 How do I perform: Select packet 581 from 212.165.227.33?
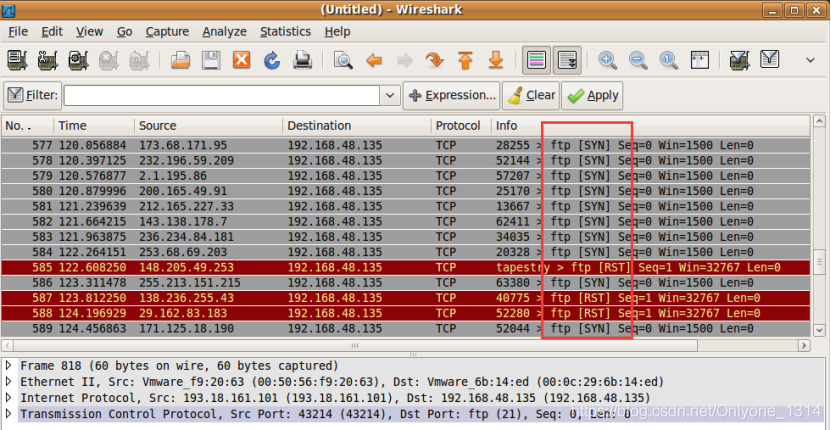click(406, 206)
